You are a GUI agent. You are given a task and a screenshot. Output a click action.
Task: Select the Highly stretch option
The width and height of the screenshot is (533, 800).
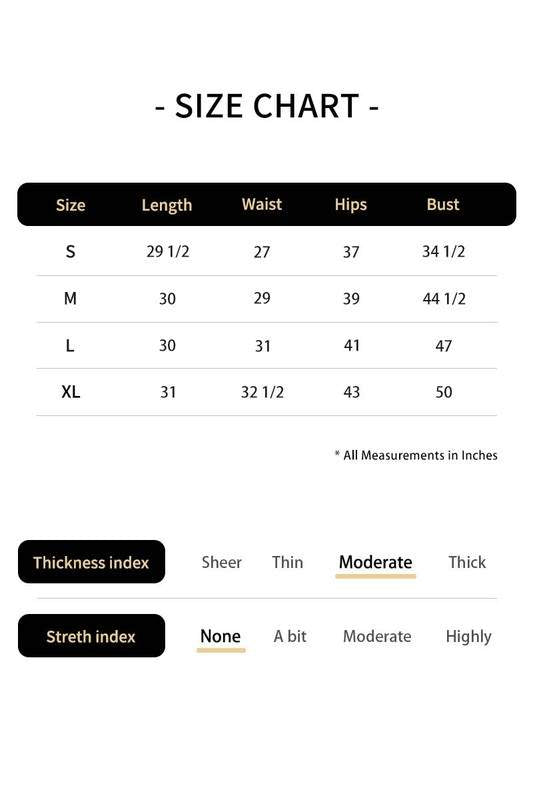(468, 637)
